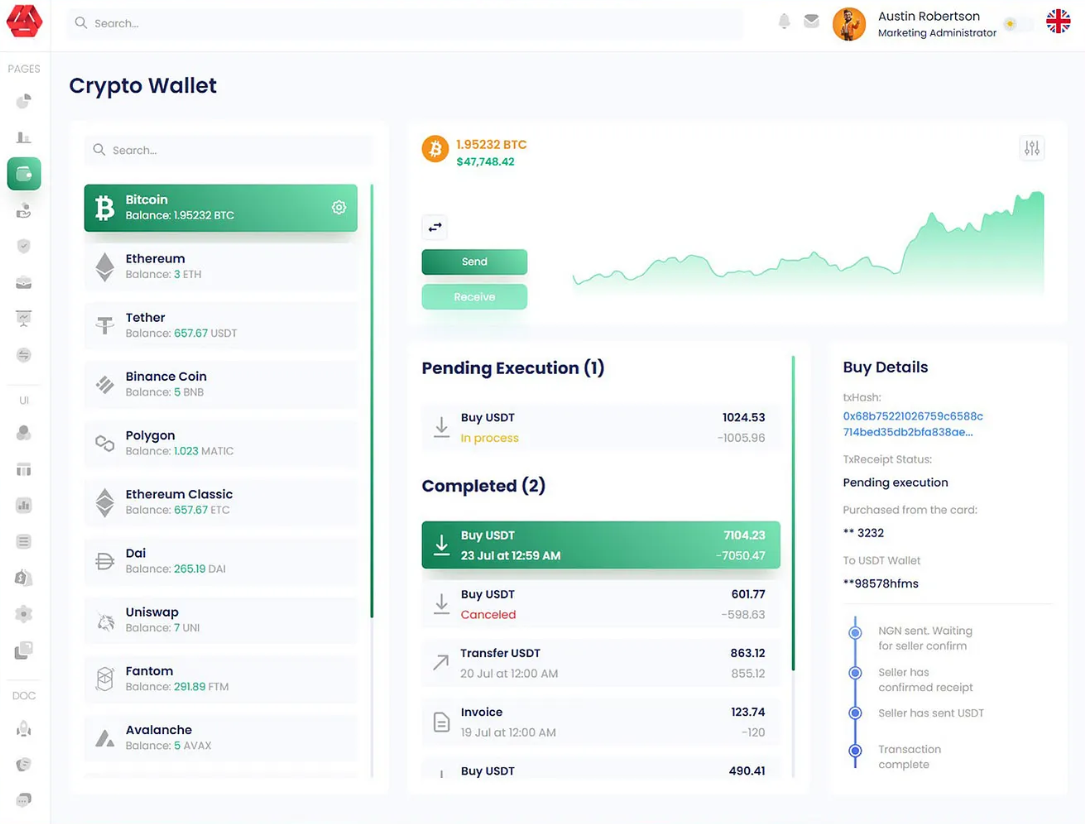Click the '**98578hfms' wallet text
The height and width of the screenshot is (824, 1085).
(x=880, y=584)
